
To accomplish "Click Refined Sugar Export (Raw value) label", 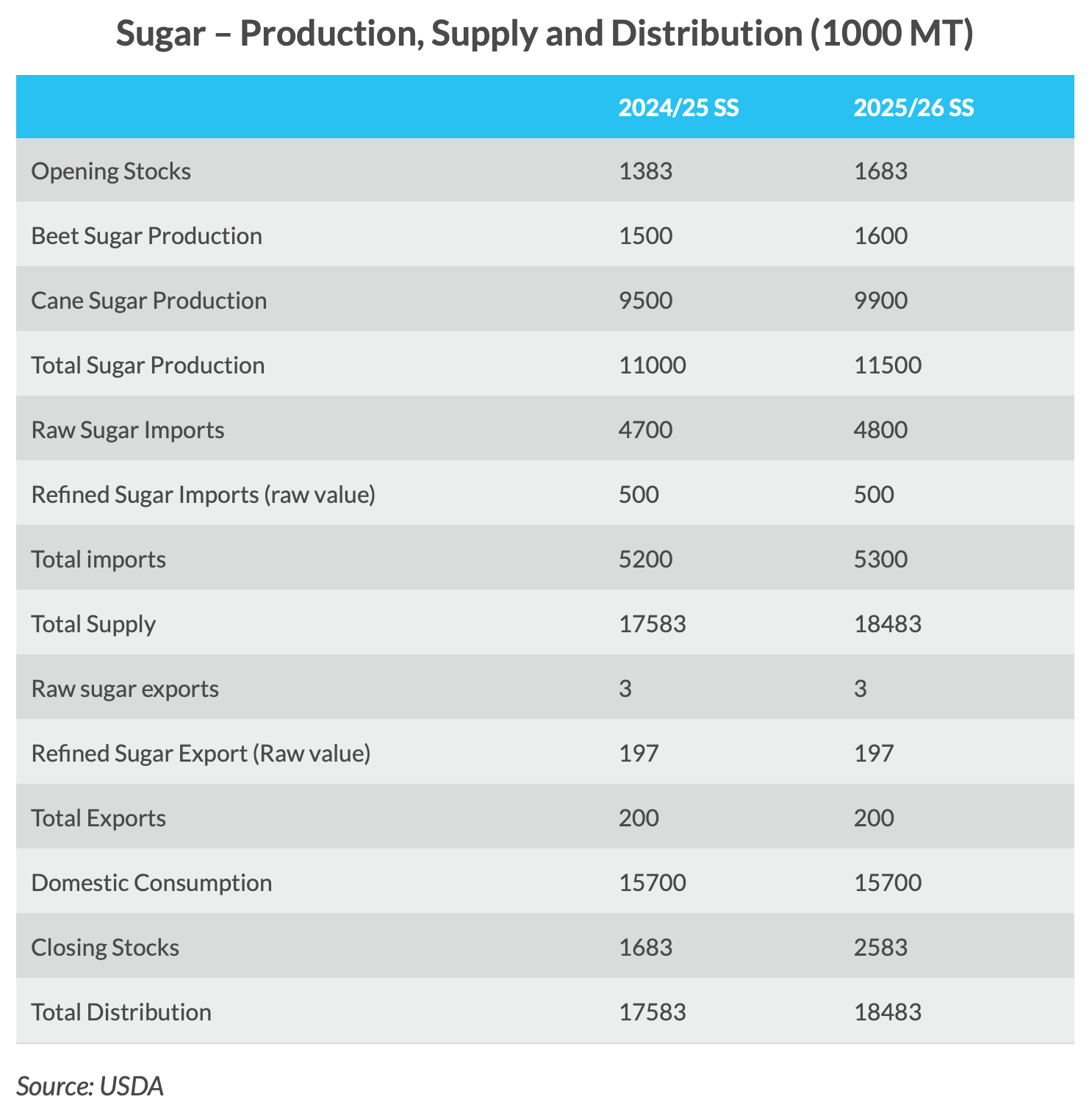I will [x=201, y=754].
